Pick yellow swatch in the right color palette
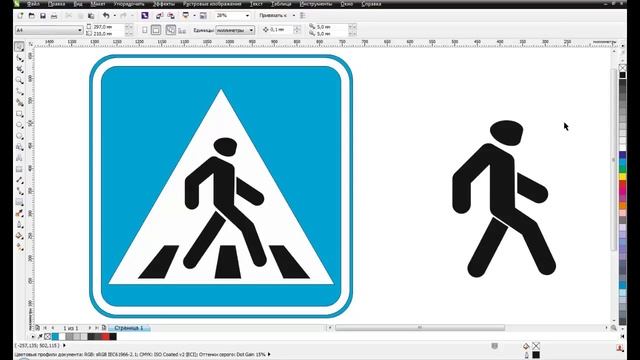Image resolution: width=640 pixels, height=360 pixels. pos(622,176)
